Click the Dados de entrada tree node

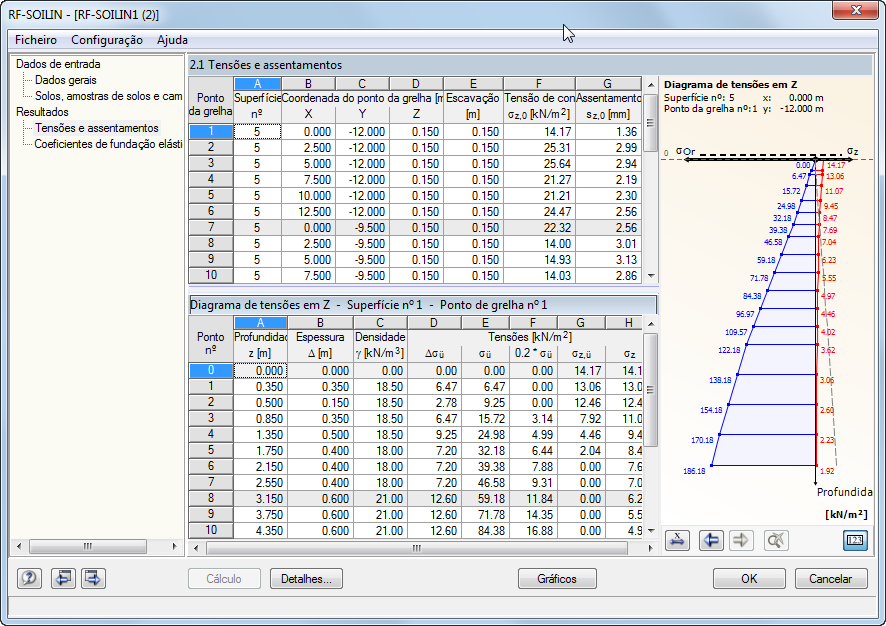tap(58, 64)
